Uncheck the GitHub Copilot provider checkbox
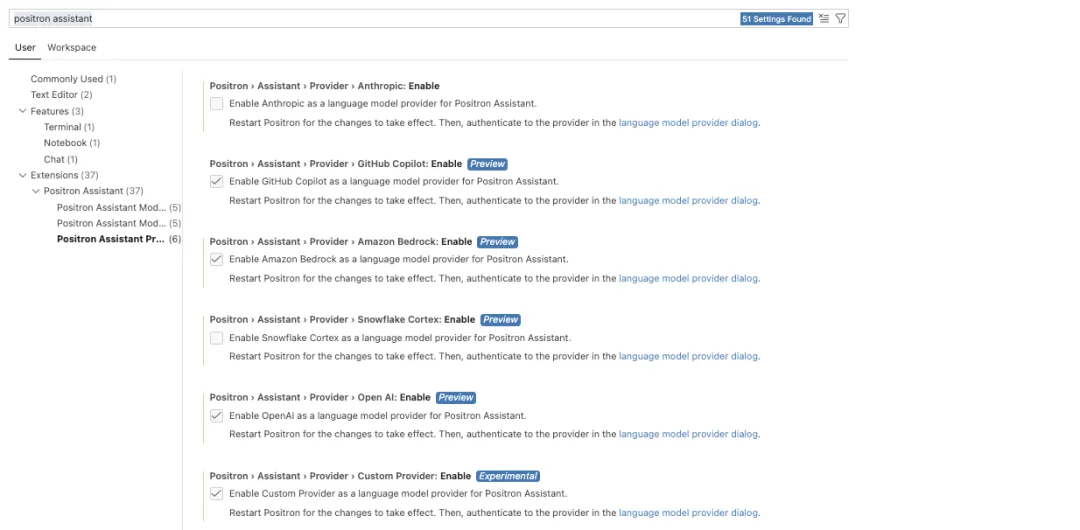Image resolution: width=1080 pixels, height=530 pixels. (216, 182)
